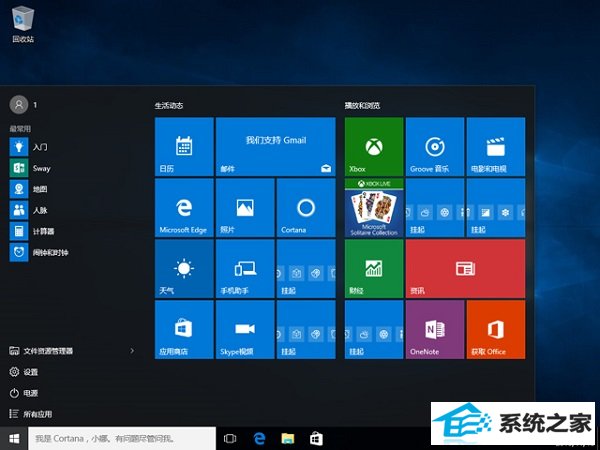Image resolution: width=600 pixels, height=450 pixels.
Task: Launch Edge from the taskbar
Action: (x=259, y=439)
